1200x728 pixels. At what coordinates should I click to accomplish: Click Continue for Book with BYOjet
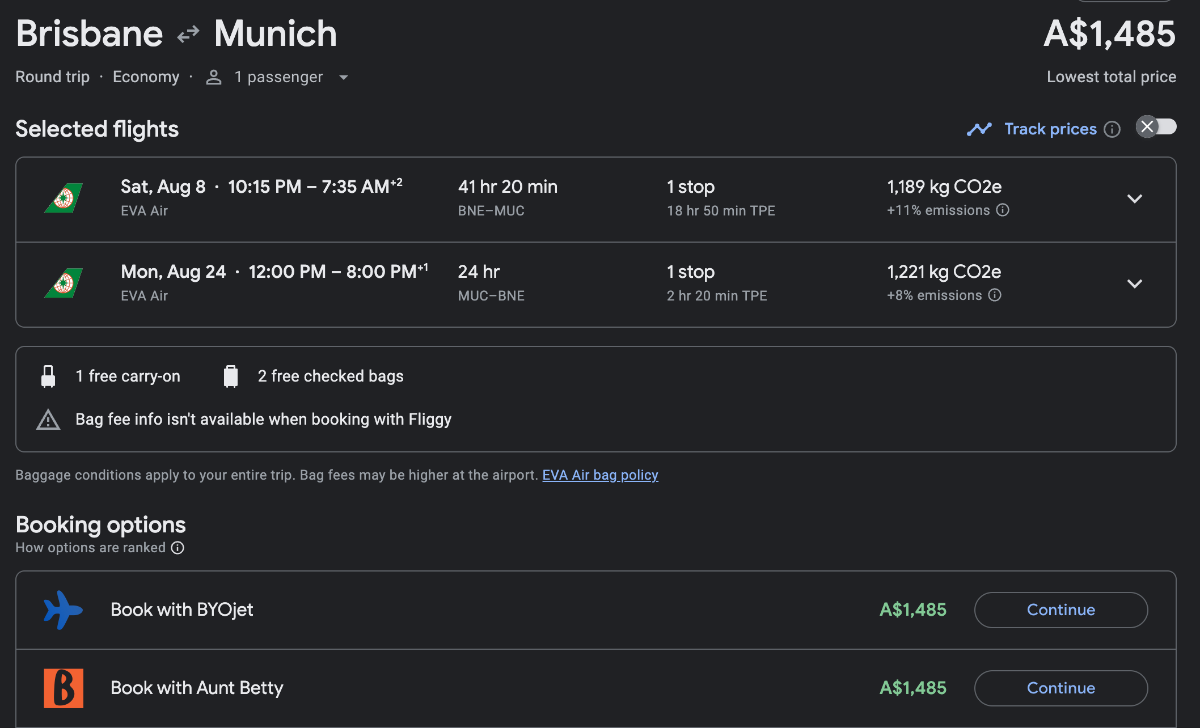pos(1060,610)
